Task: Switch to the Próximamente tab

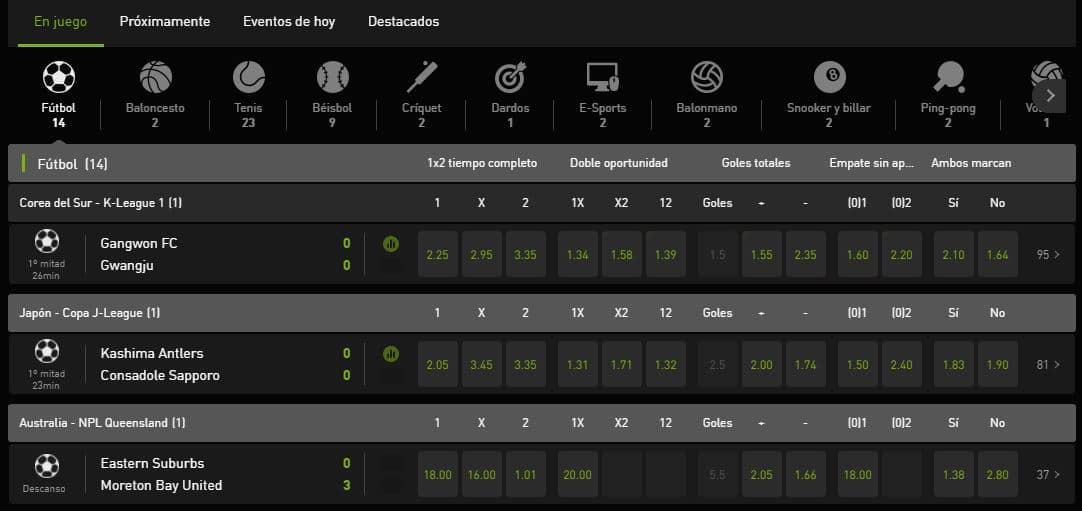Action: tap(165, 21)
